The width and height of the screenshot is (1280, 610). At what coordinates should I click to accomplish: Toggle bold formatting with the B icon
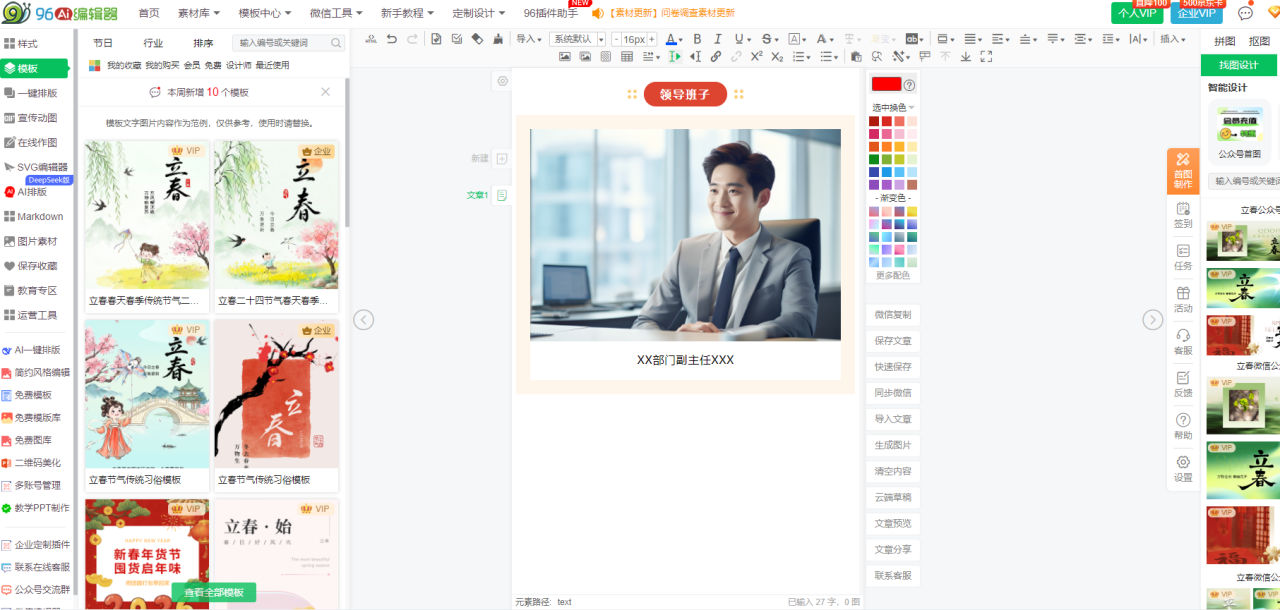697,39
